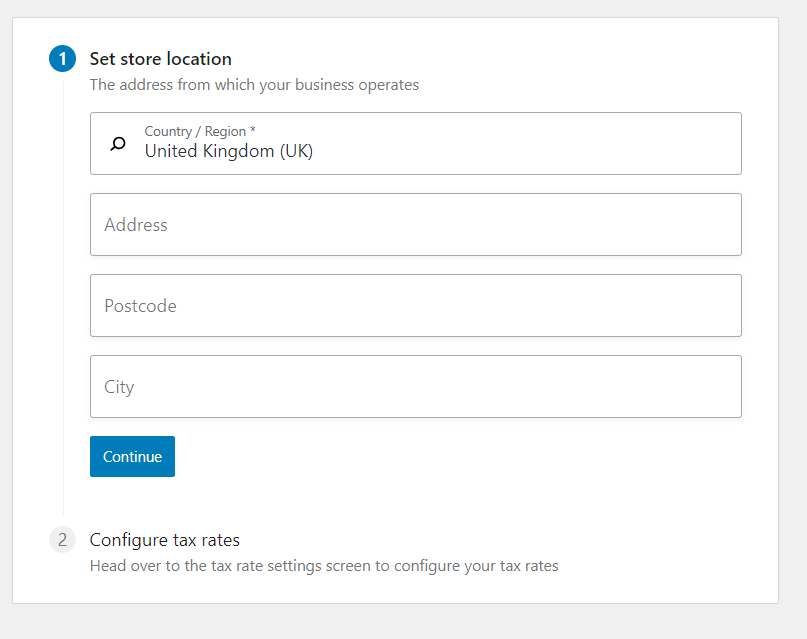Click the Postcode placeholder text
Viewport: 807px width, 639px height.
pyautogui.click(x=141, y=306)
